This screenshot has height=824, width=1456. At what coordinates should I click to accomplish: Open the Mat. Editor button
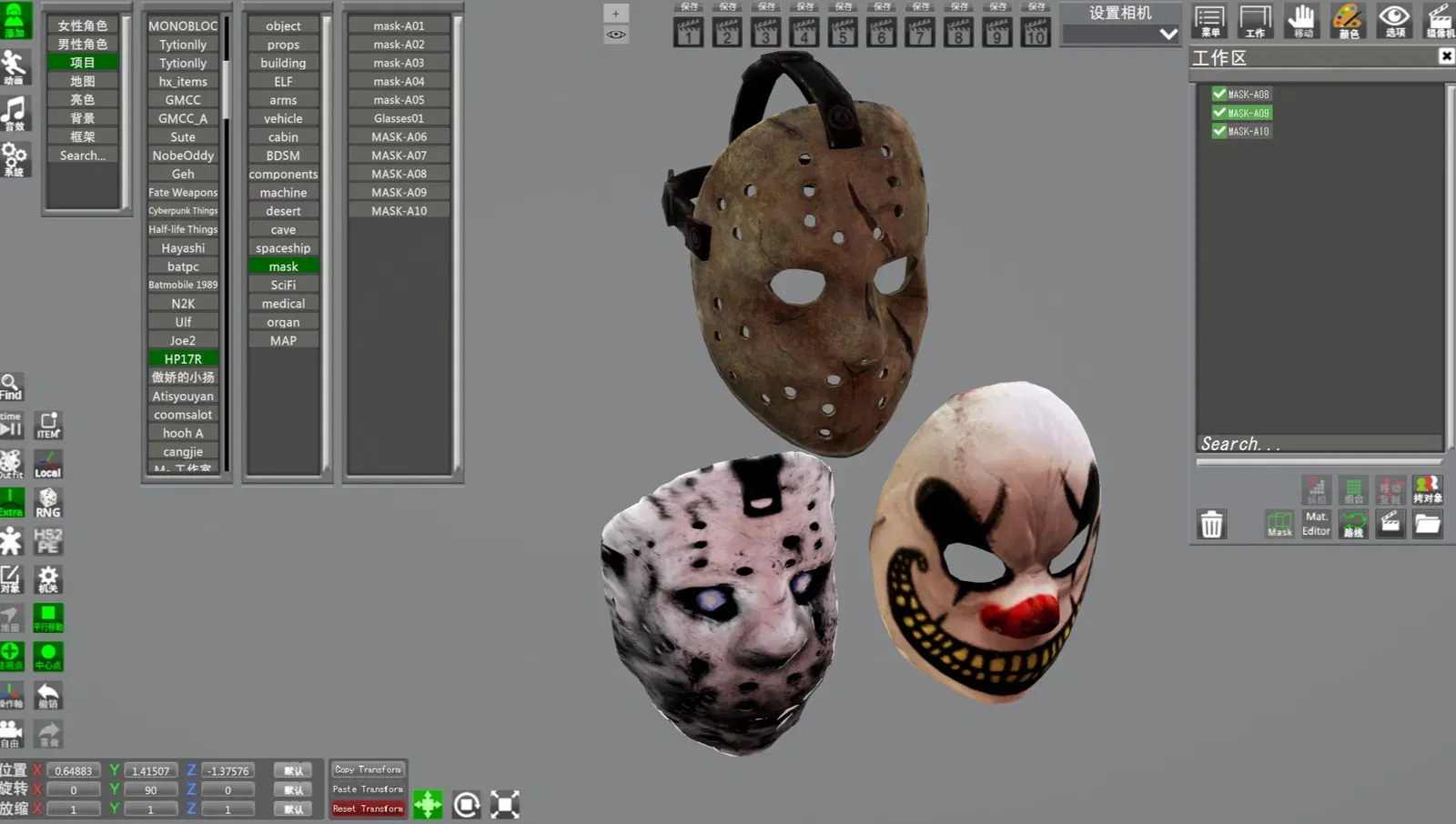1316,524
